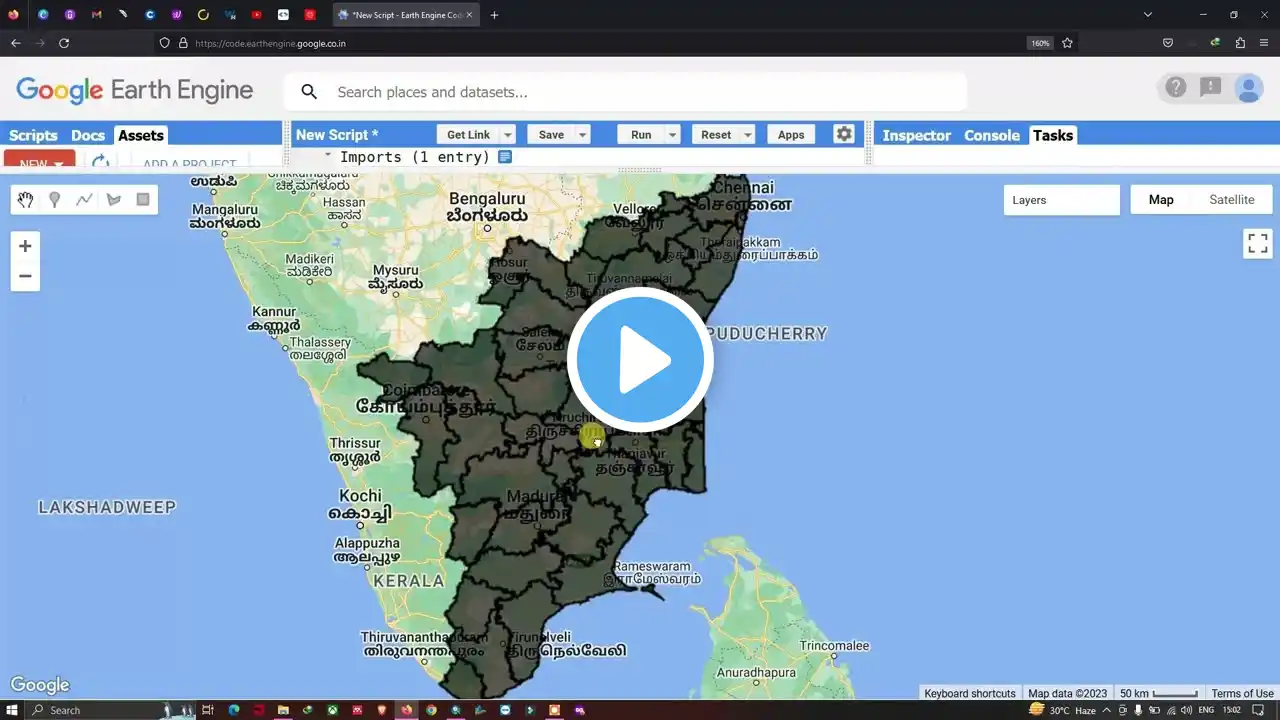Go back to the previous page
The width and height of the screenshot is (1280, 720).
tap(16, 43)
